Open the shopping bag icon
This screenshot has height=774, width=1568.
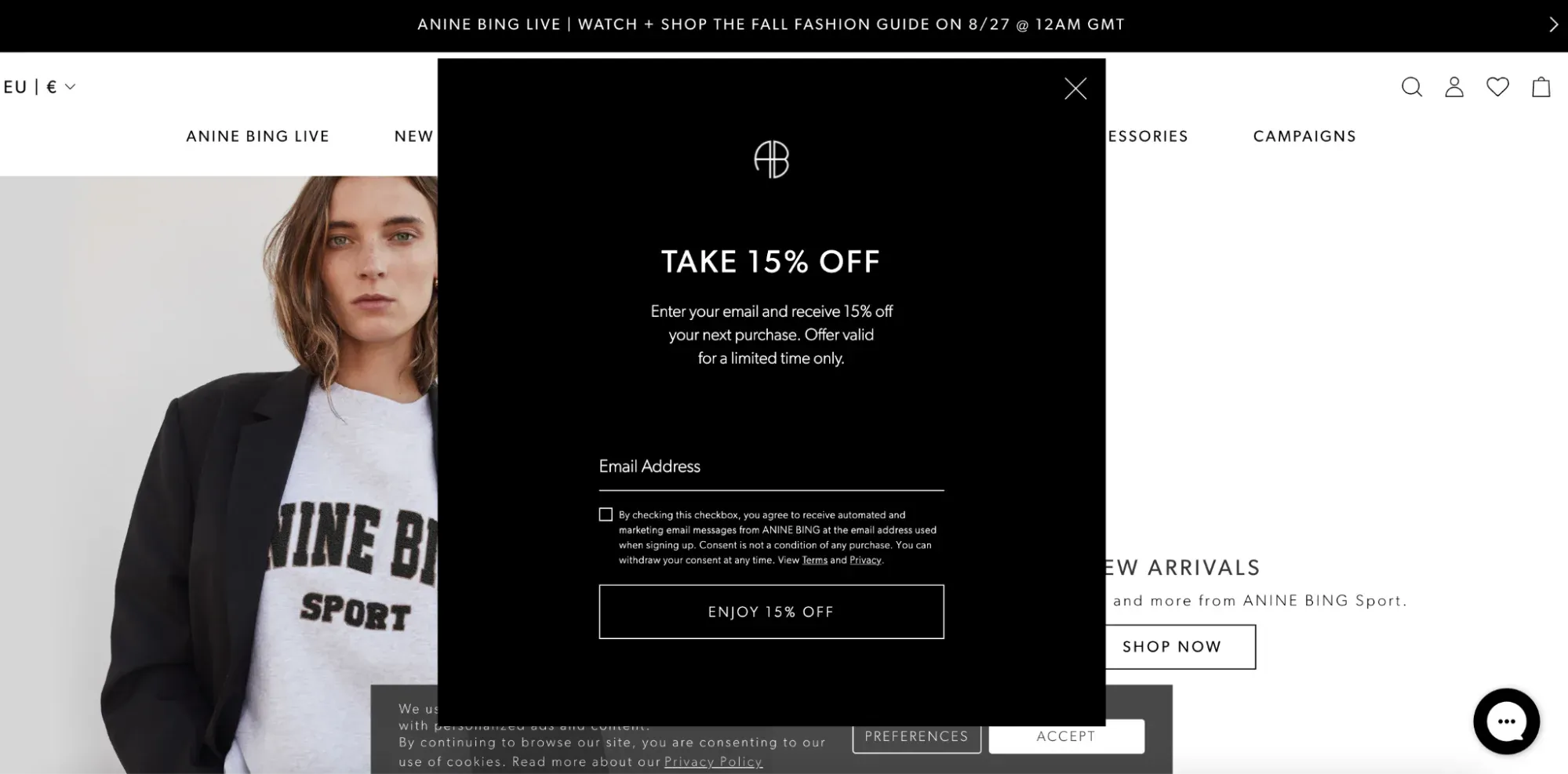pos(1541,87)
